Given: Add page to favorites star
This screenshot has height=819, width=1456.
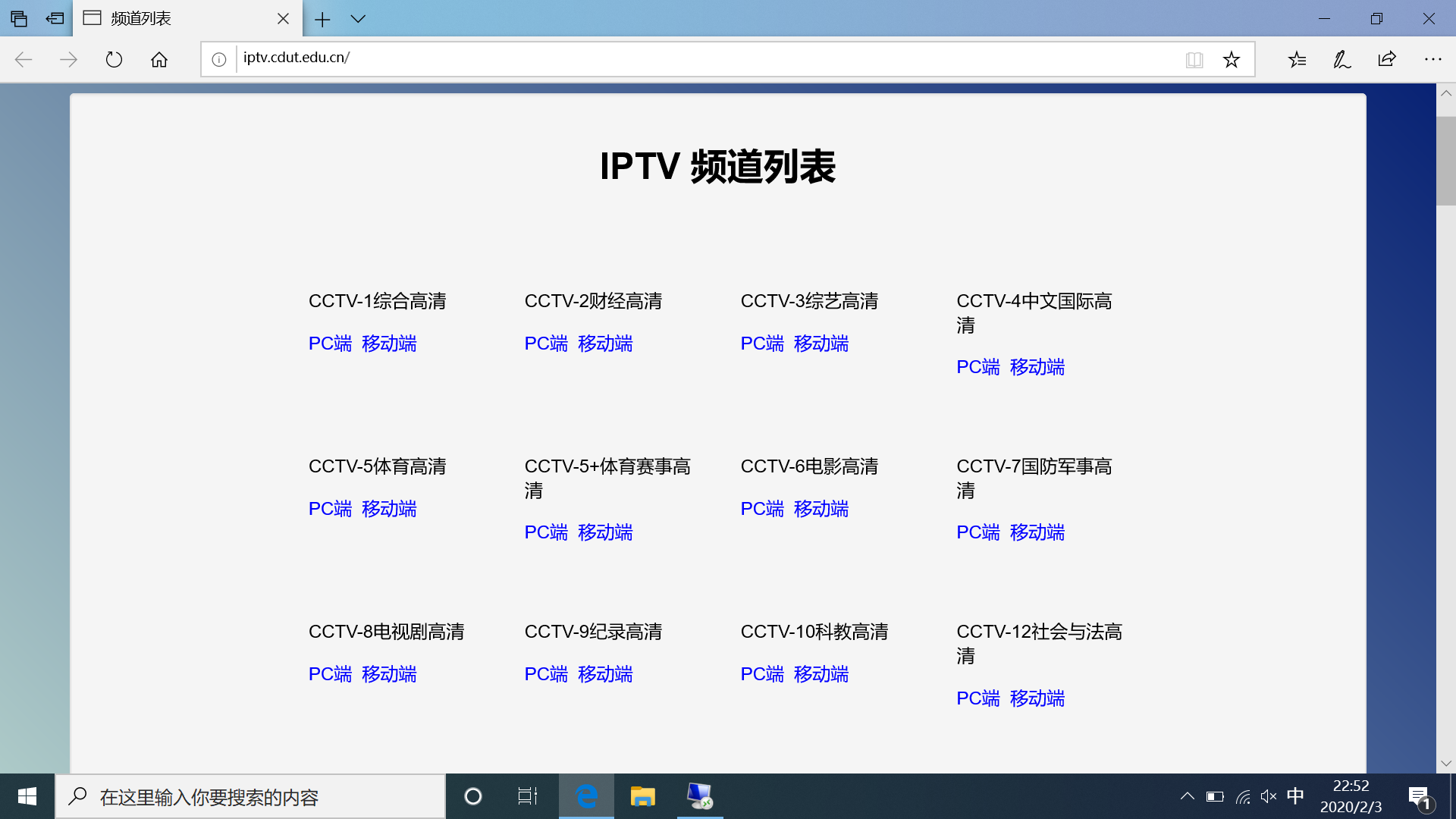Looking at the screenshot, I should [x=1232, y=59].
